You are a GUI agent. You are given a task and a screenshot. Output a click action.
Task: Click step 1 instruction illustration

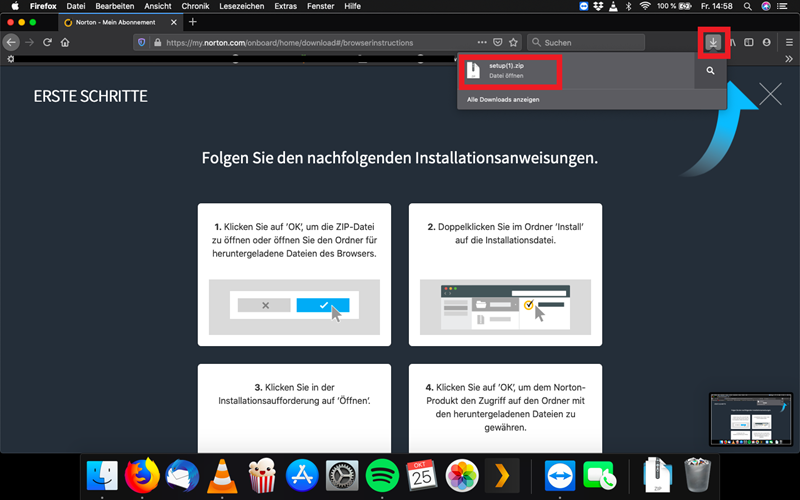pos(294,307)
